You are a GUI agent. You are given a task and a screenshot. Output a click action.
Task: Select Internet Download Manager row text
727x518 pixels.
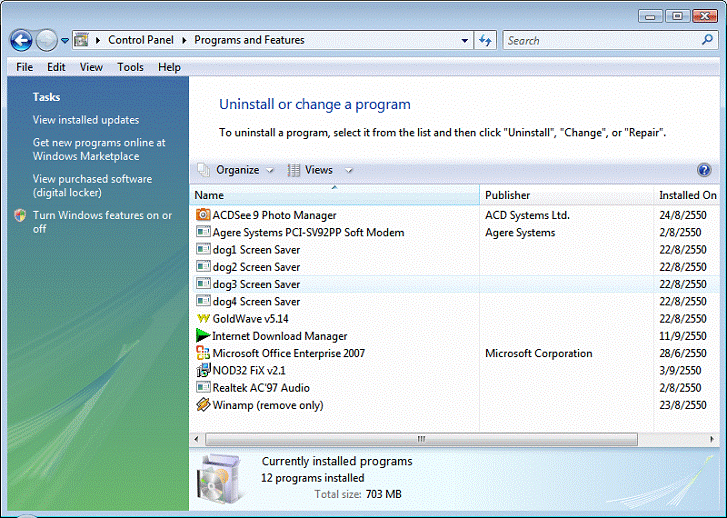point(280,336)
